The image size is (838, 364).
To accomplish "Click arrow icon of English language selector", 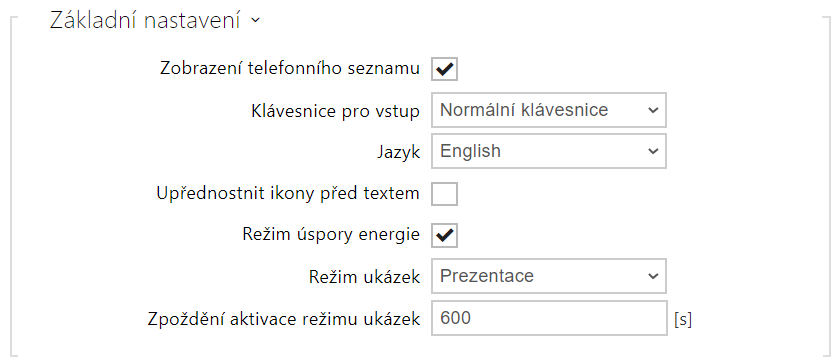I will click(653, 151).
